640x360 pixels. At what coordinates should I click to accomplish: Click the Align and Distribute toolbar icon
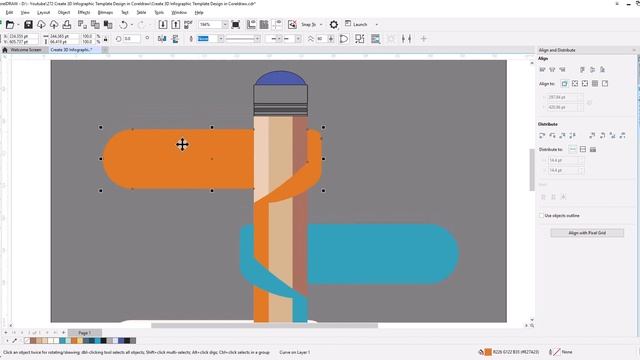[x=407, y=39]
